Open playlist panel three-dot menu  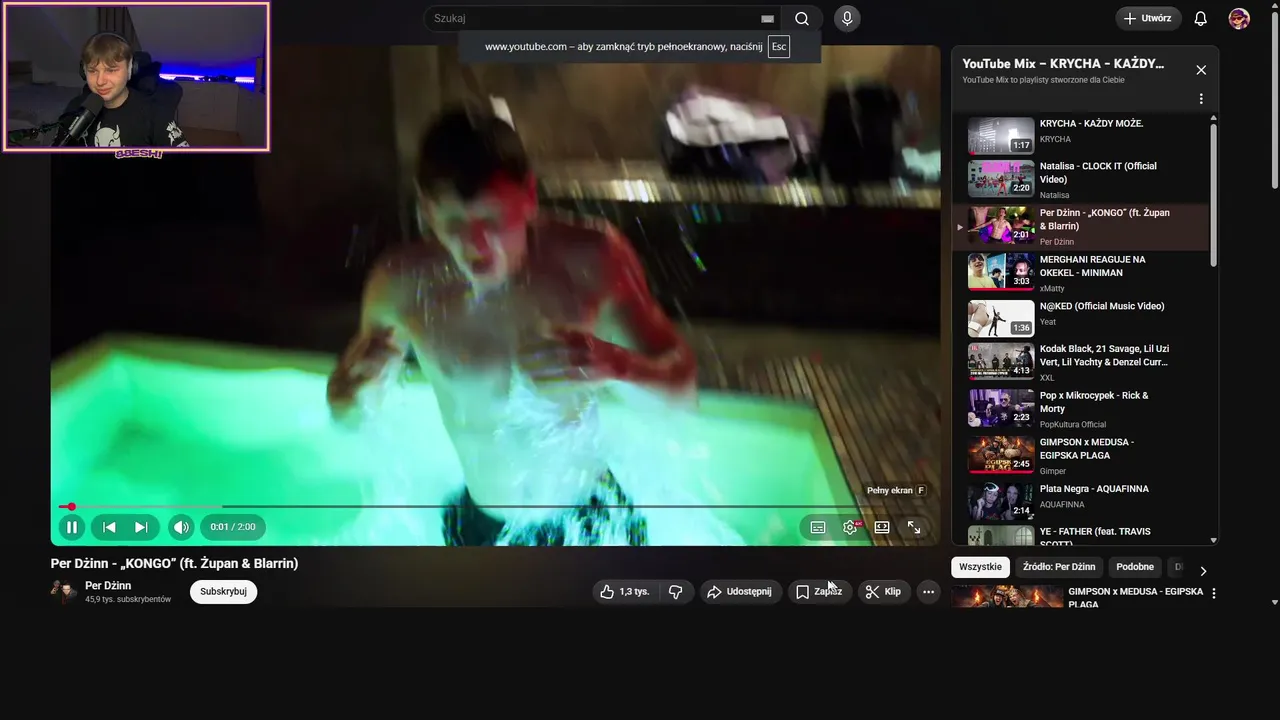[1201, 99]
